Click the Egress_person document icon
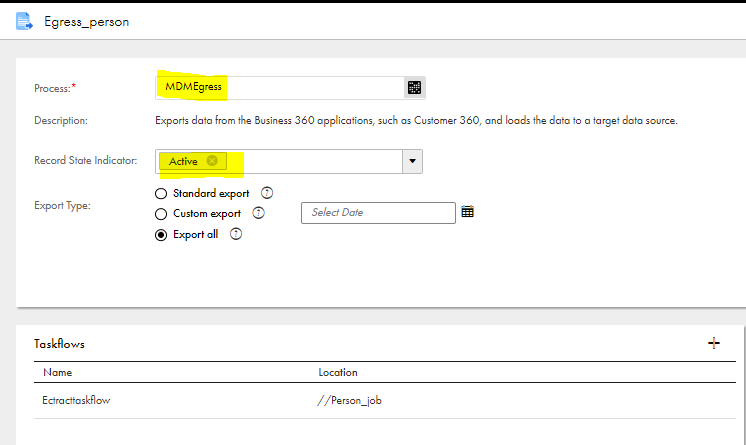The image size is (746, 445). click(24, 21)
